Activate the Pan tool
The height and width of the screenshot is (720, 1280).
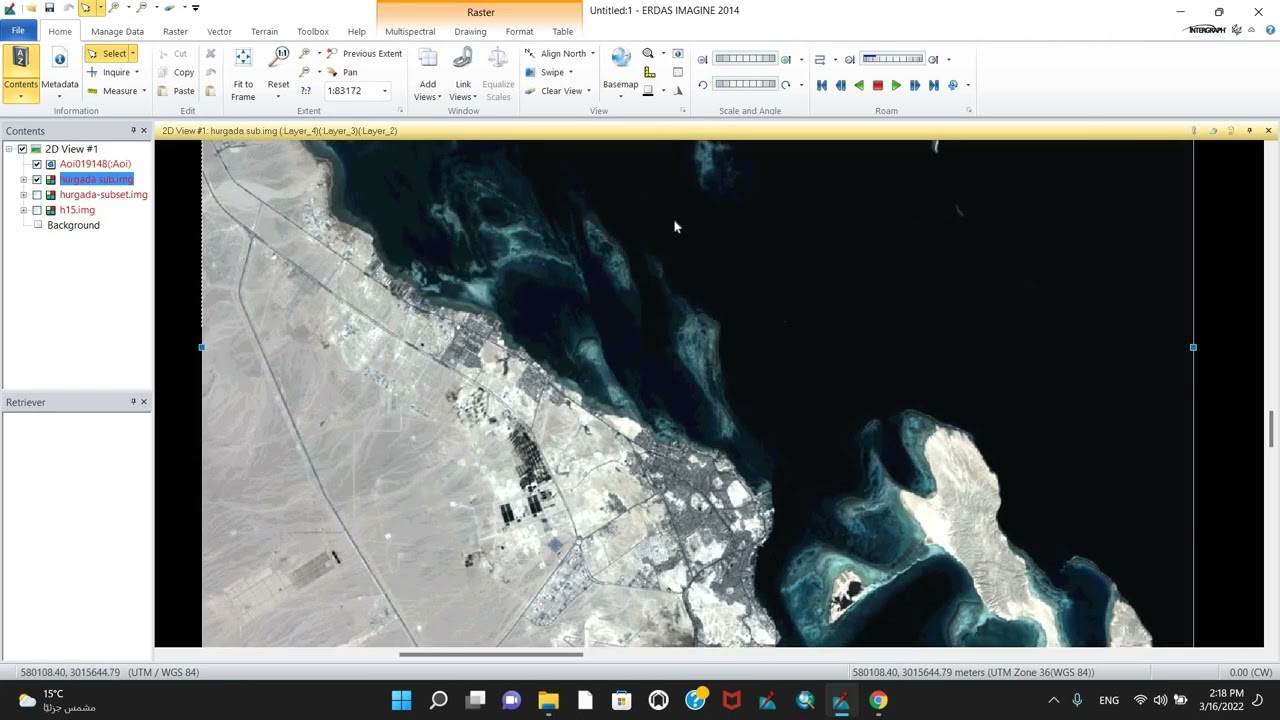click(343, 72)
